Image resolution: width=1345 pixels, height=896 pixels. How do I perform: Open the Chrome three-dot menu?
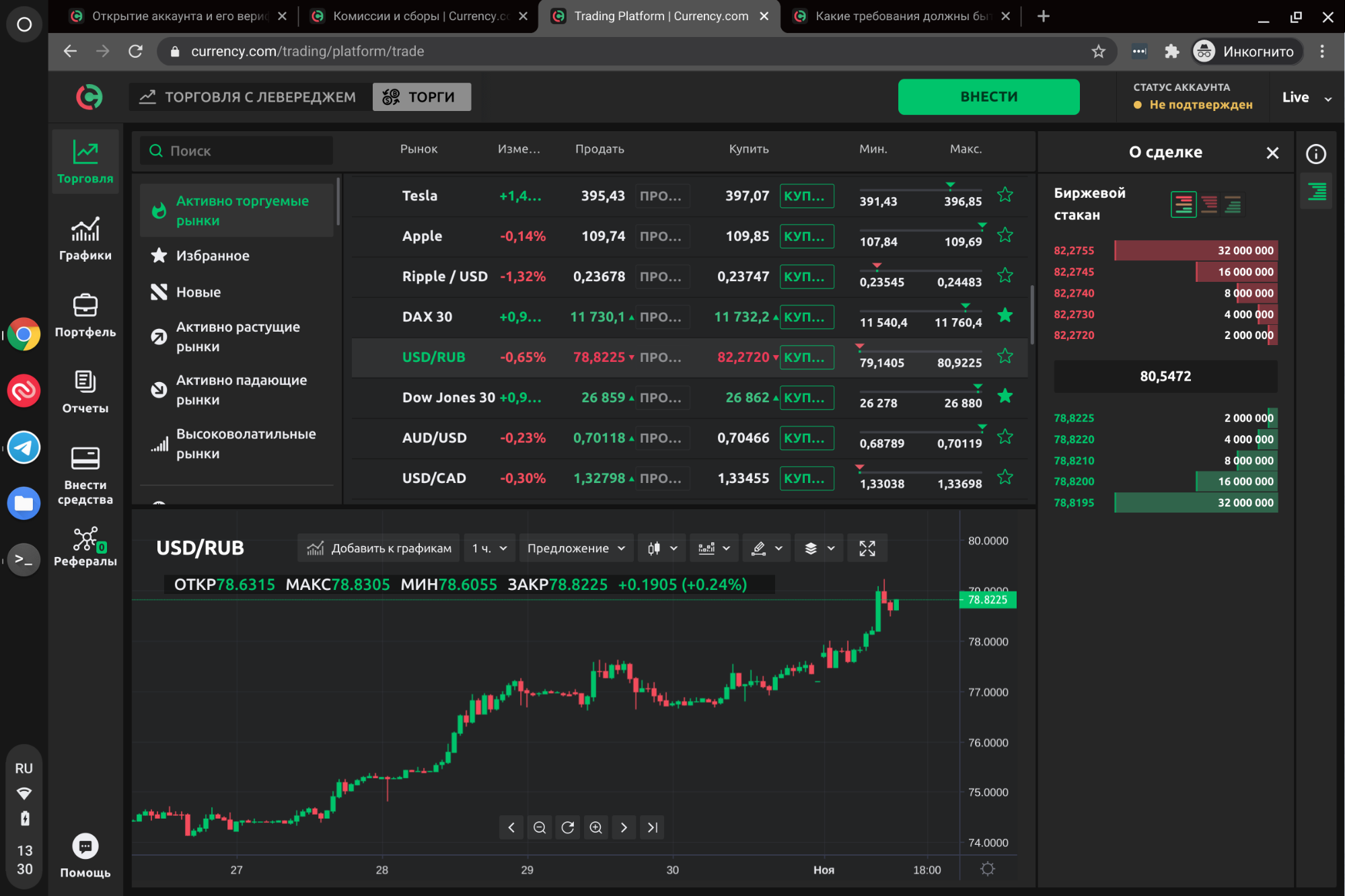[x=1321, y=52]
